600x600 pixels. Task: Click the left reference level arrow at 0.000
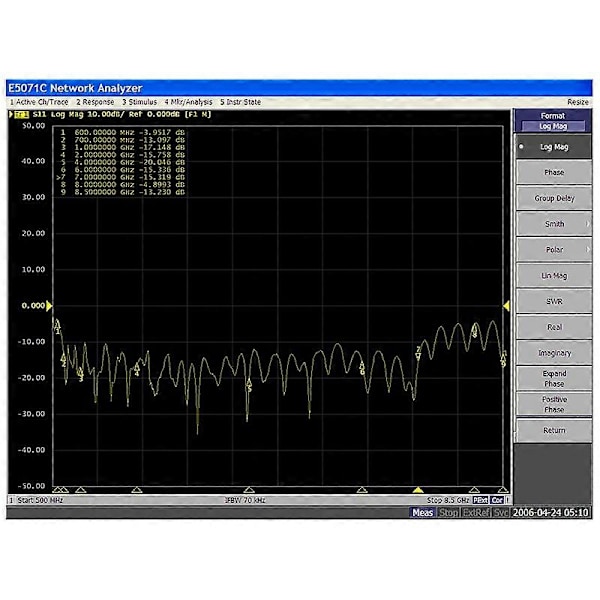pyautogui.click(x=49, y=306)
